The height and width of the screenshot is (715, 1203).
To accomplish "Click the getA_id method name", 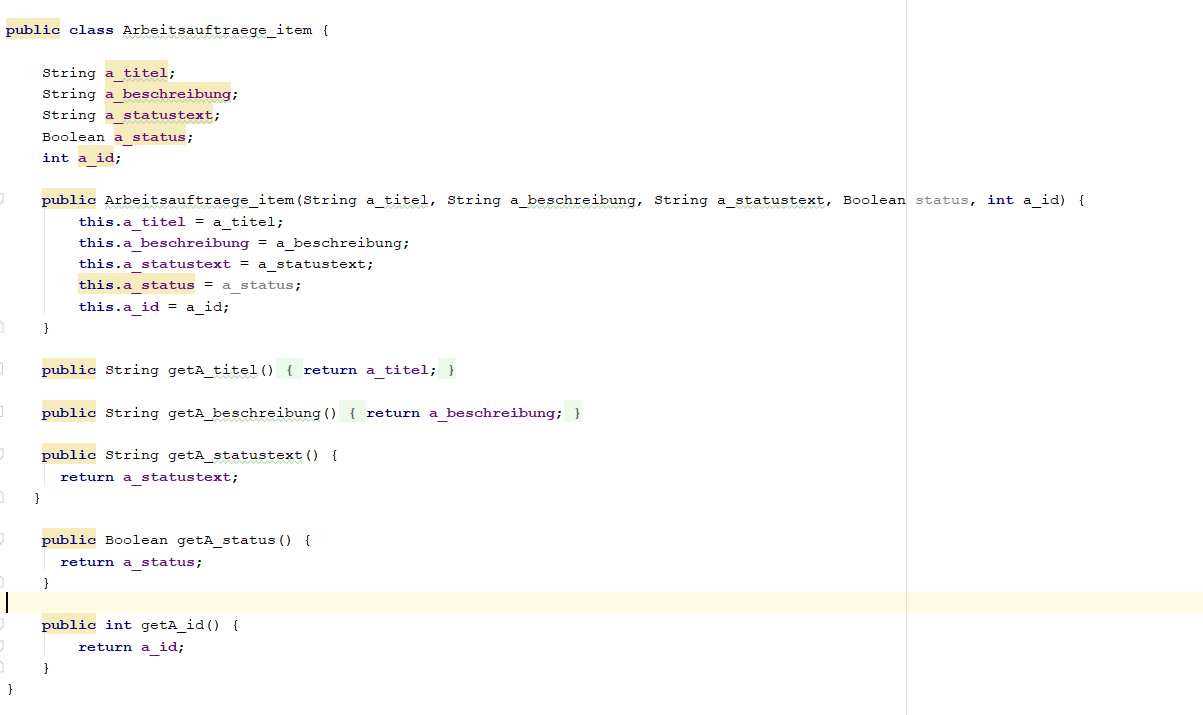I will (x=172, y=625).
